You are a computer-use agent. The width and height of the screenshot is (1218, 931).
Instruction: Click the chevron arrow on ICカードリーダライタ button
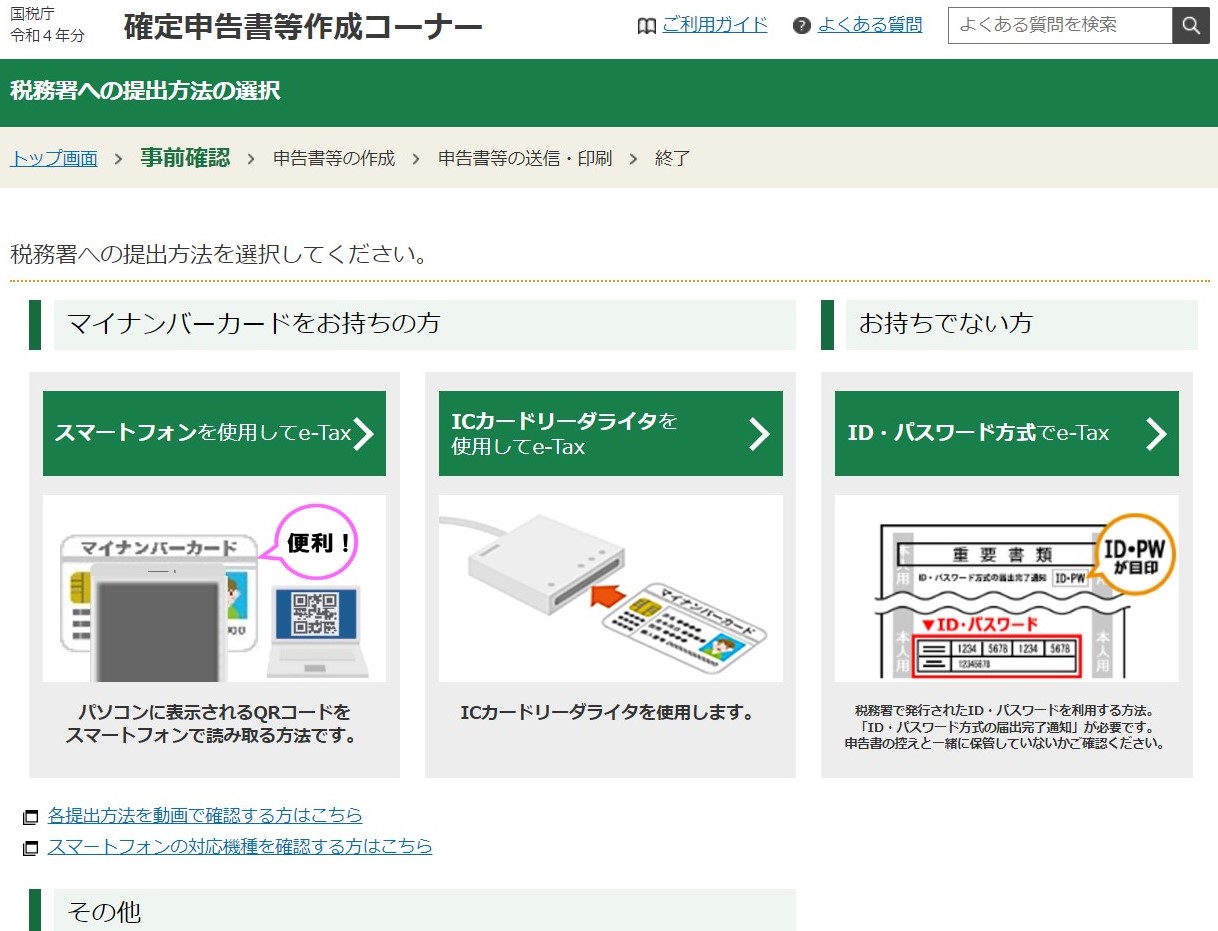(x=760, y=433)
